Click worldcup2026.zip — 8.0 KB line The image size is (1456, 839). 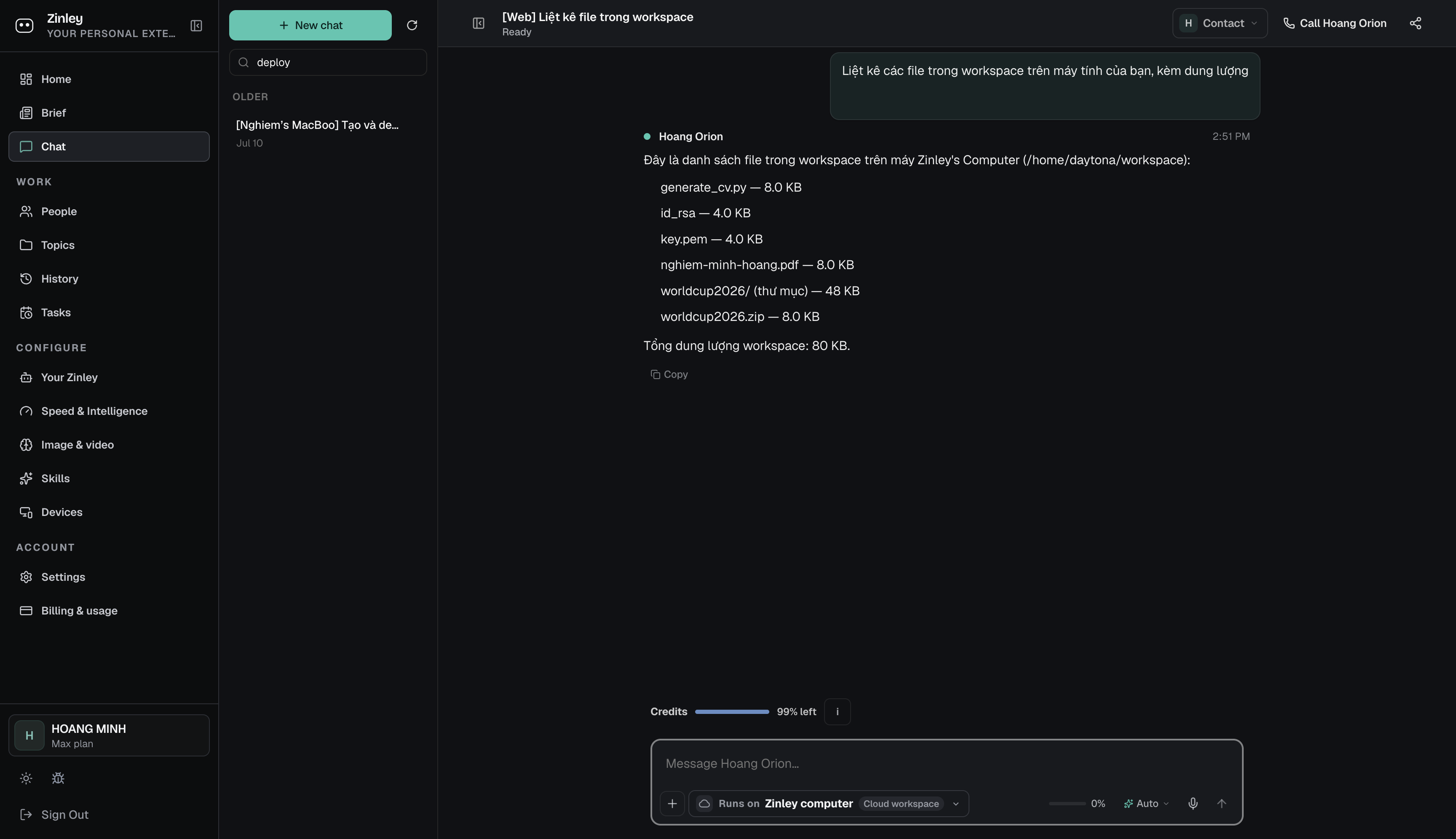tap(740, 317)
